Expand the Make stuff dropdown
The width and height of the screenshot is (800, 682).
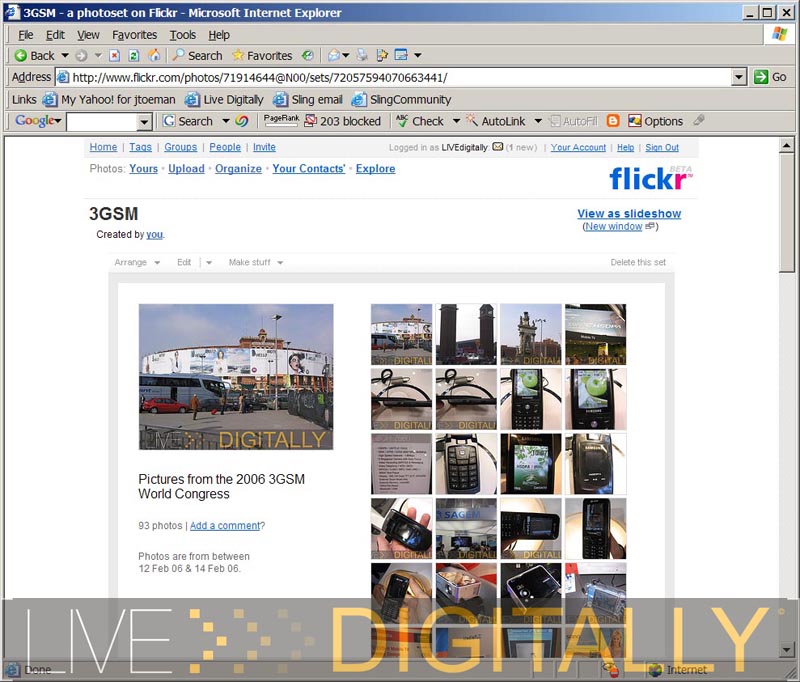coord(255,263)
